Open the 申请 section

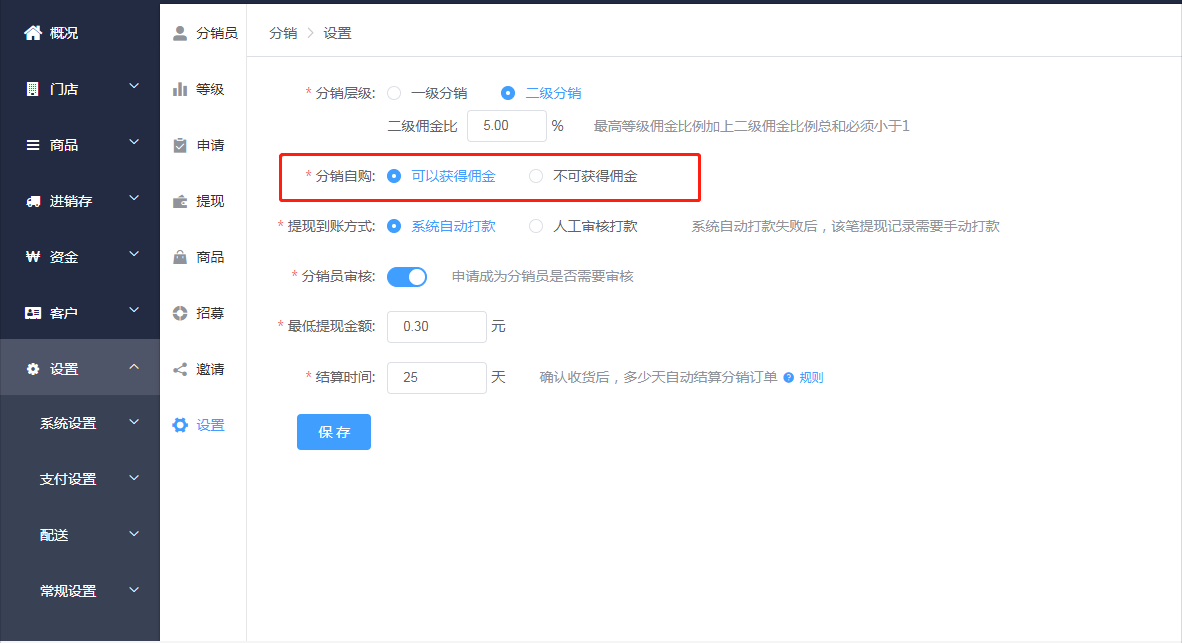click(210, 145)
